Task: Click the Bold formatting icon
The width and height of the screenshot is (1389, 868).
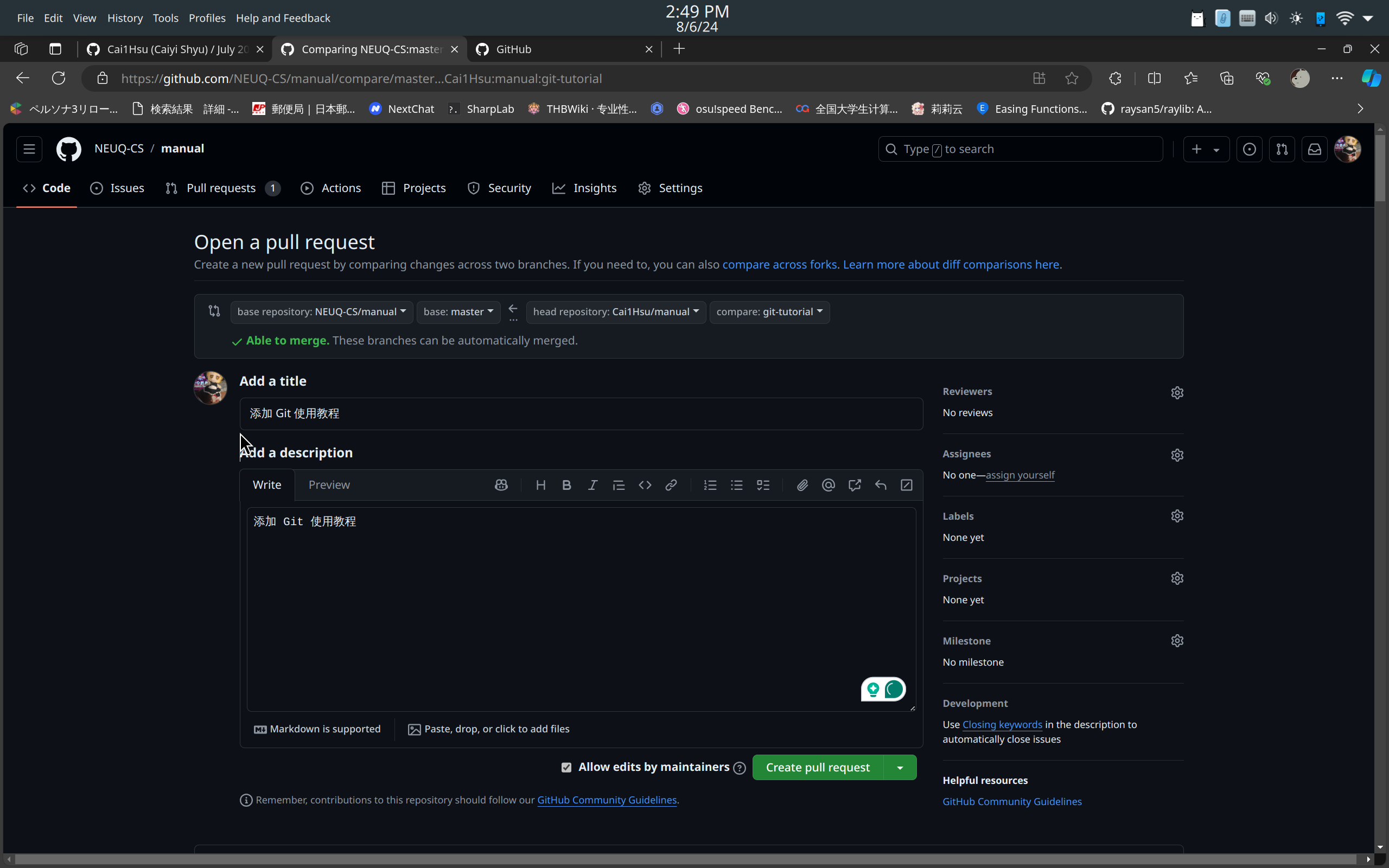Action: (566, 485)
